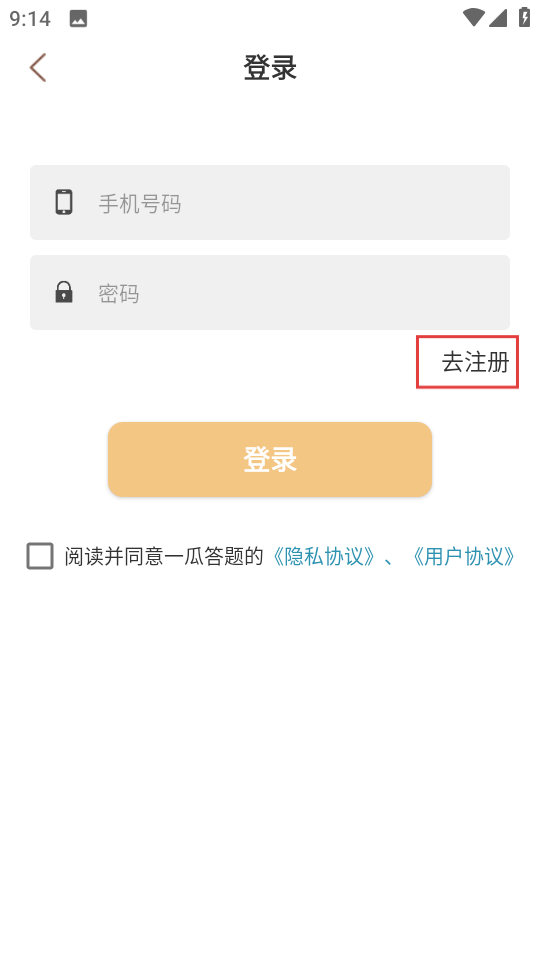Screen dimensions: 540x960
Task: Click the phone icon in 手机号码 field
Action: (x=64, y=202)
